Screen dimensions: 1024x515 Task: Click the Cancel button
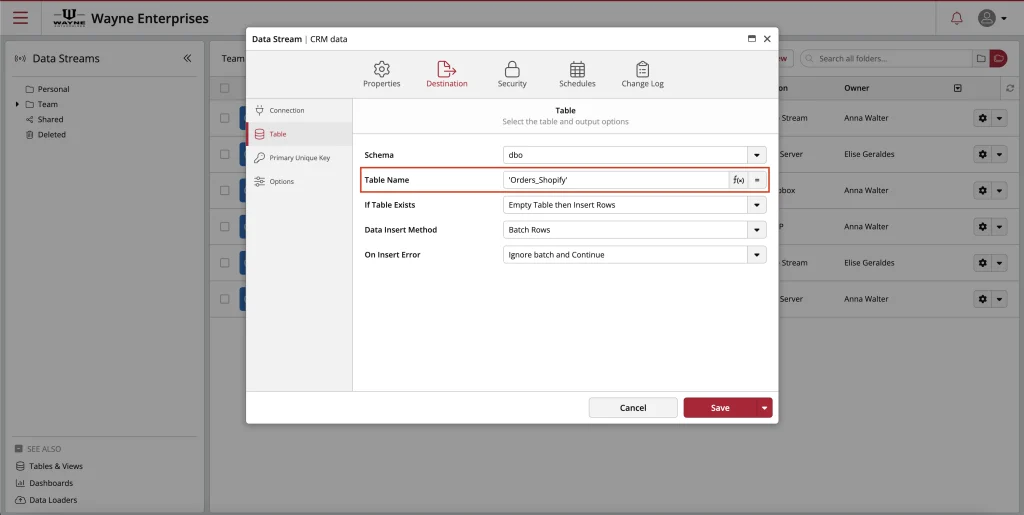[x=633, y=407]
